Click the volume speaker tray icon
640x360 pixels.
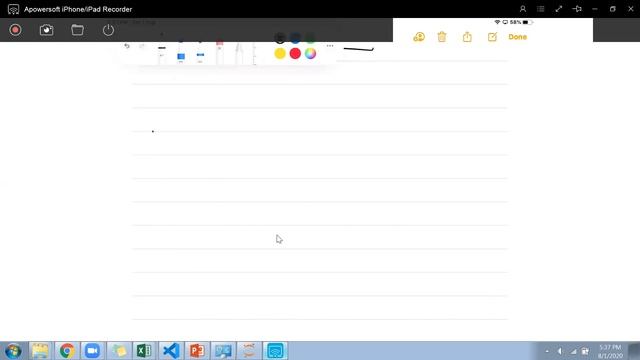[x=560, y=351]
